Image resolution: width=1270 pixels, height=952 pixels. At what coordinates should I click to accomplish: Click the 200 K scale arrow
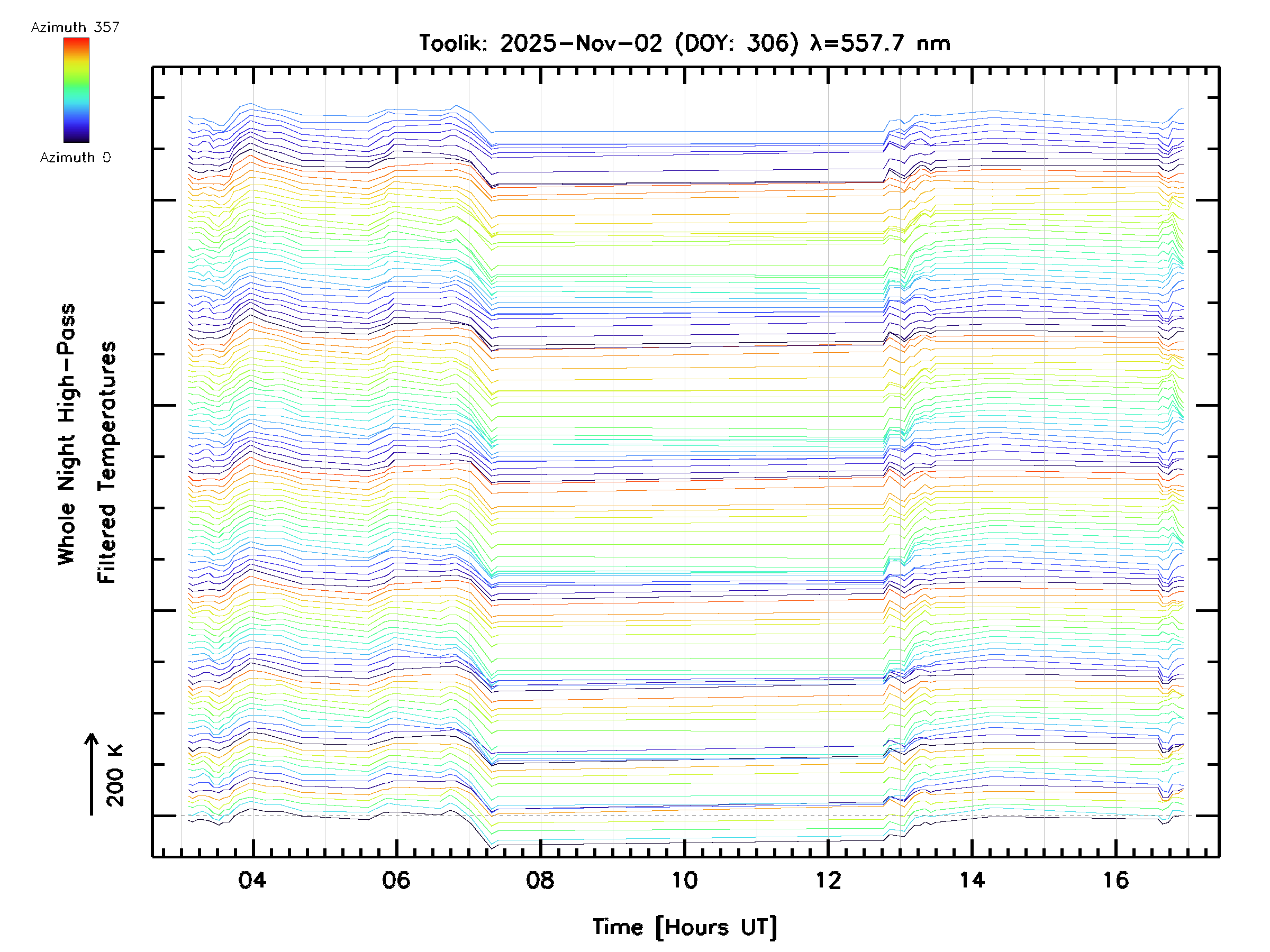pos(92,774)
